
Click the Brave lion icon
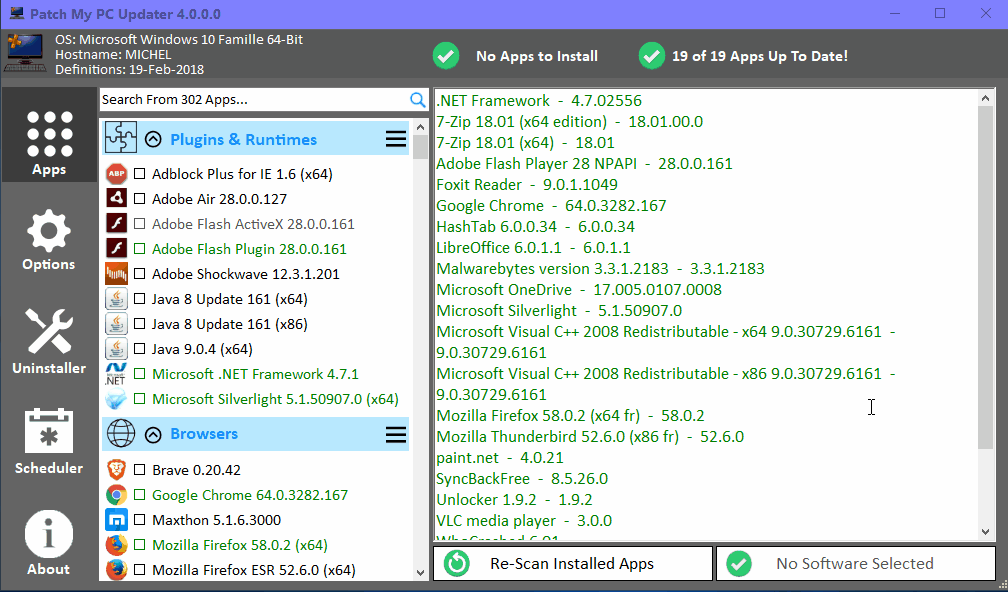coord(116,470)
